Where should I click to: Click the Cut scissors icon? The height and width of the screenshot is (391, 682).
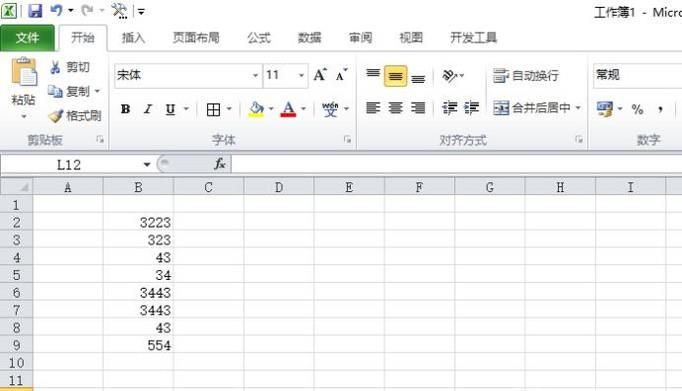coord(55,67)
